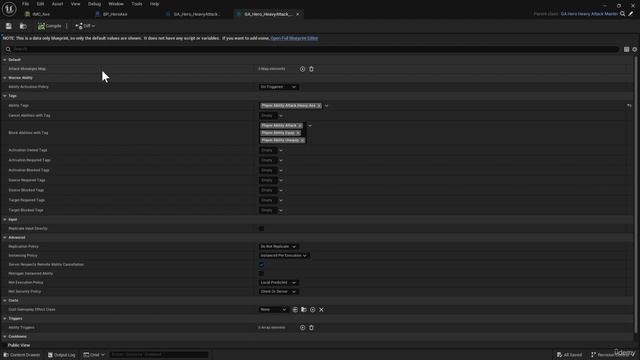Expand the Ability Tags dropdown arrow

click(x=327, y=106)
